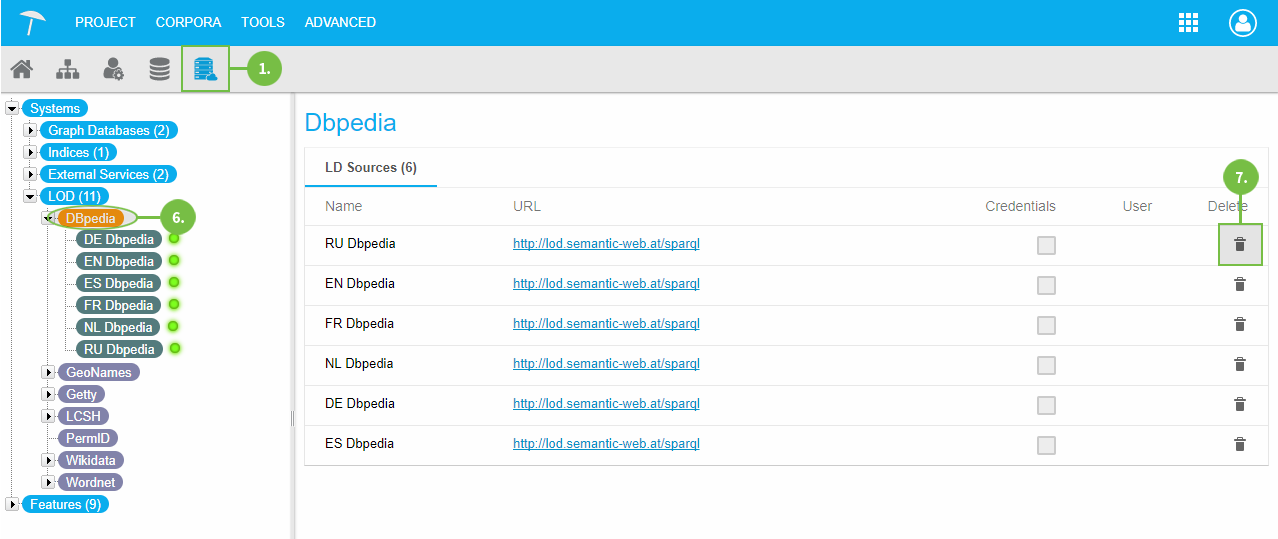Collapse the LOD tree node
The image size is (1278, 539).
click(x=30, y=197)
